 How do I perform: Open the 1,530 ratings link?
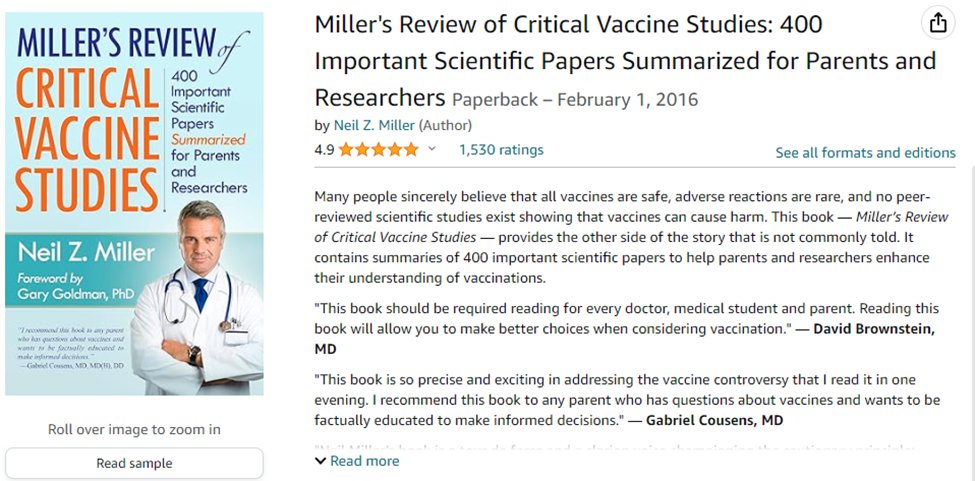[501, 150]
